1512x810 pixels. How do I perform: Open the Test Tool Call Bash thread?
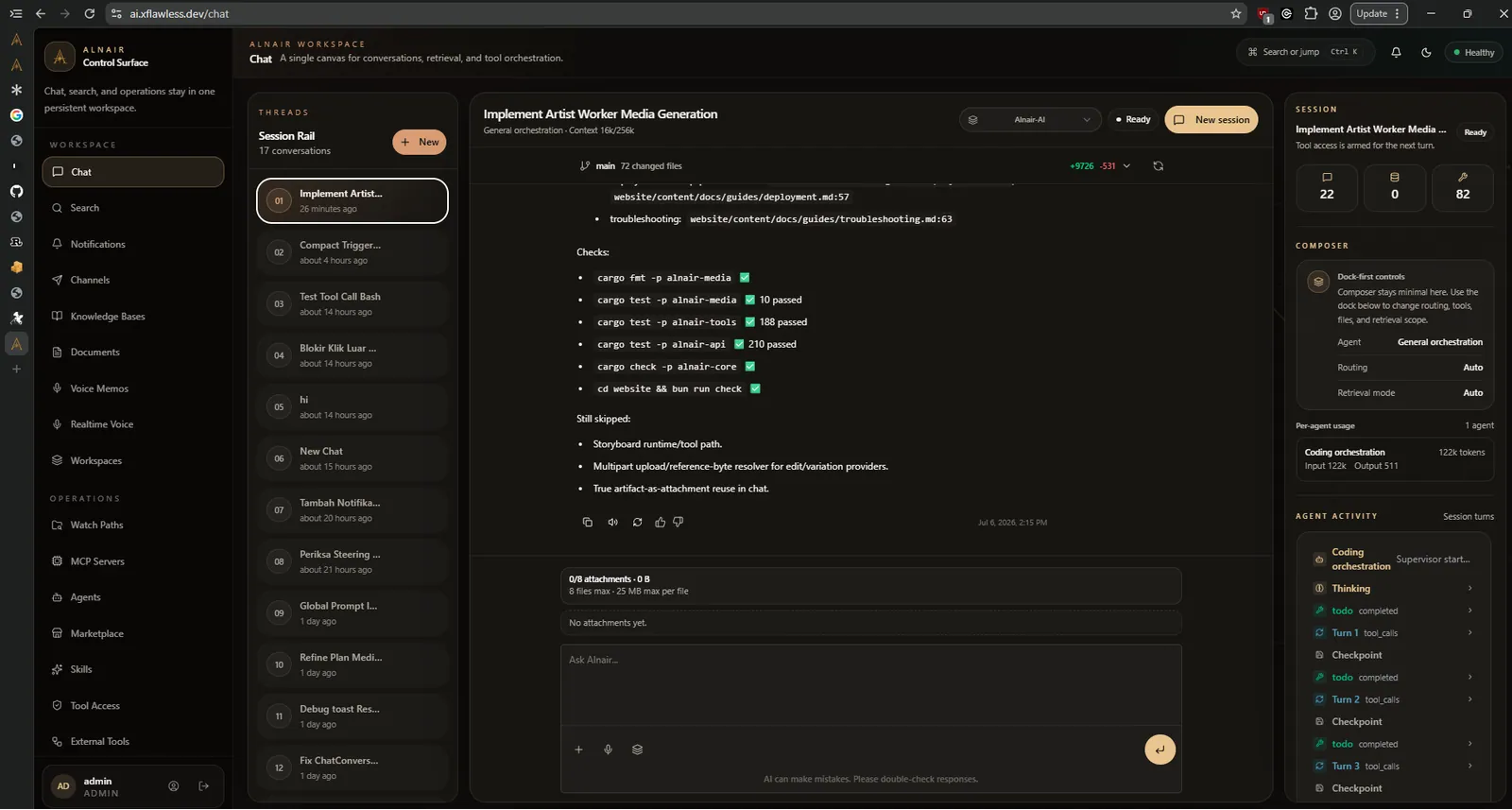[x=352, y=303]
